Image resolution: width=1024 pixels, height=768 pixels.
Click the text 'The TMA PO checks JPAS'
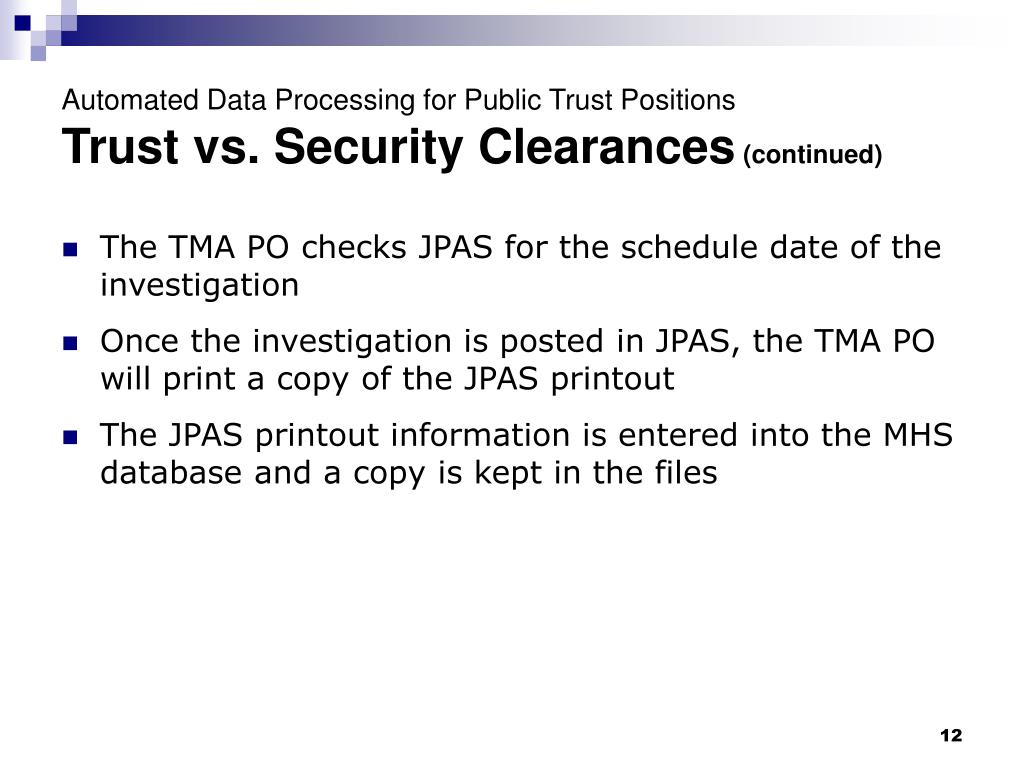click(x=296, y=248)
